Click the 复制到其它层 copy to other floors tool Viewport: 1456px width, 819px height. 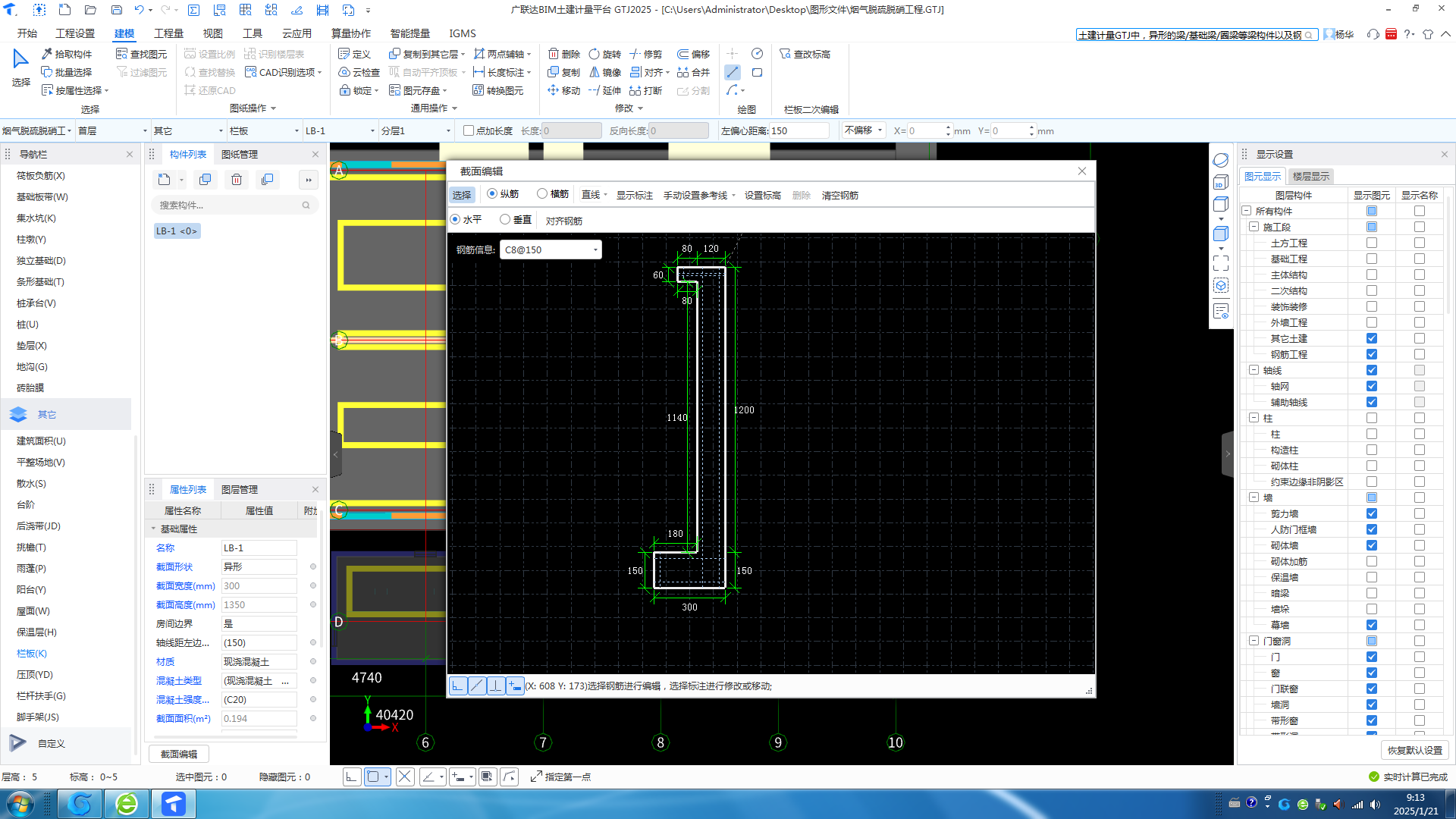click(x=426, y=54)
